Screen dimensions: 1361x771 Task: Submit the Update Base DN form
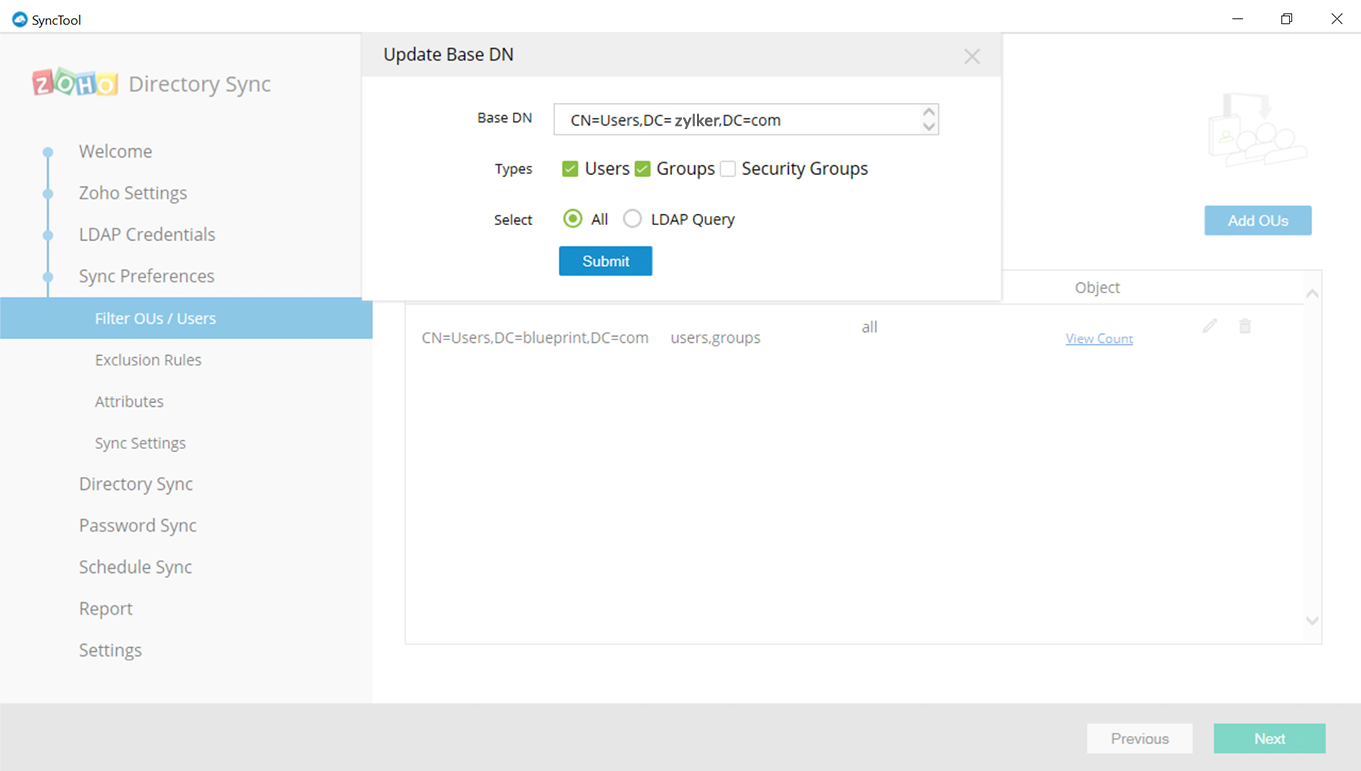coord(606,261)
